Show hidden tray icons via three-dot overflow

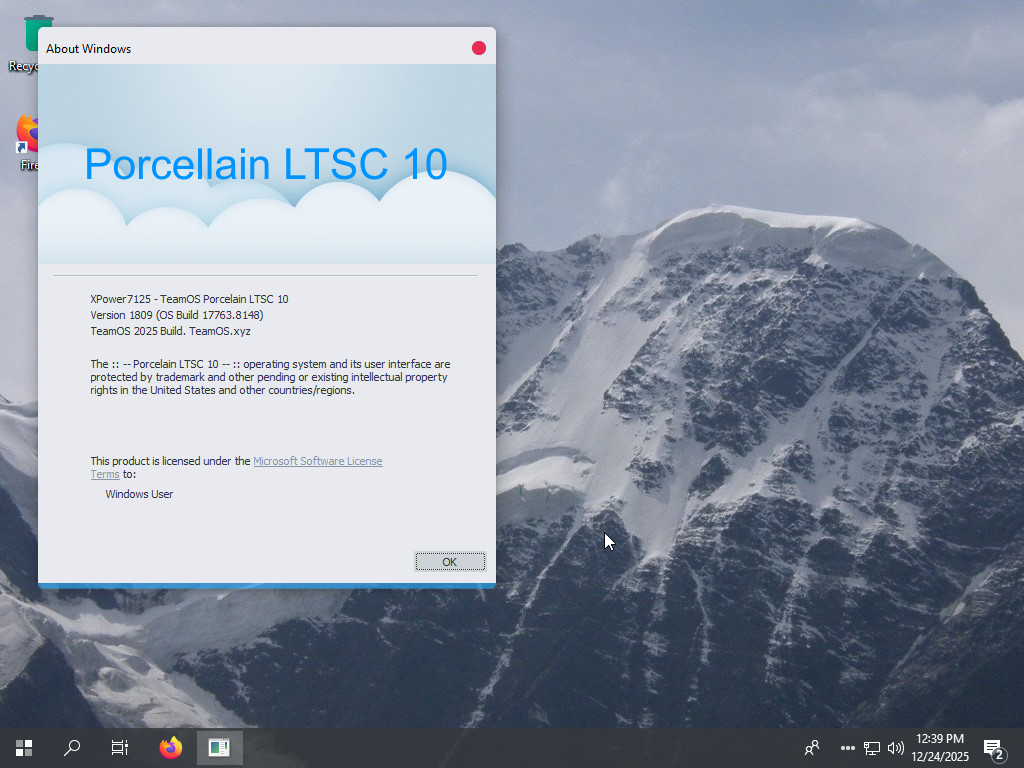point(848,748)
